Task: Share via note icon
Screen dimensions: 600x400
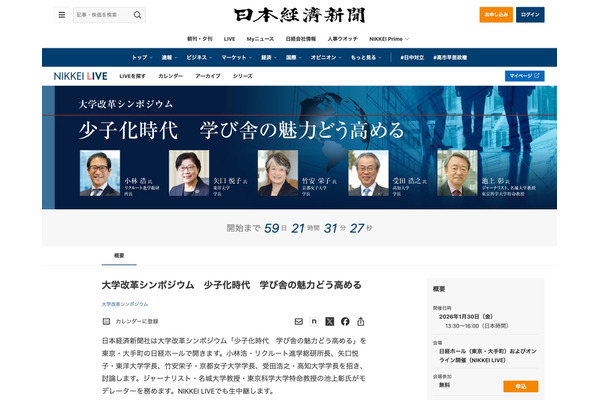Action: tap(314, 322)
